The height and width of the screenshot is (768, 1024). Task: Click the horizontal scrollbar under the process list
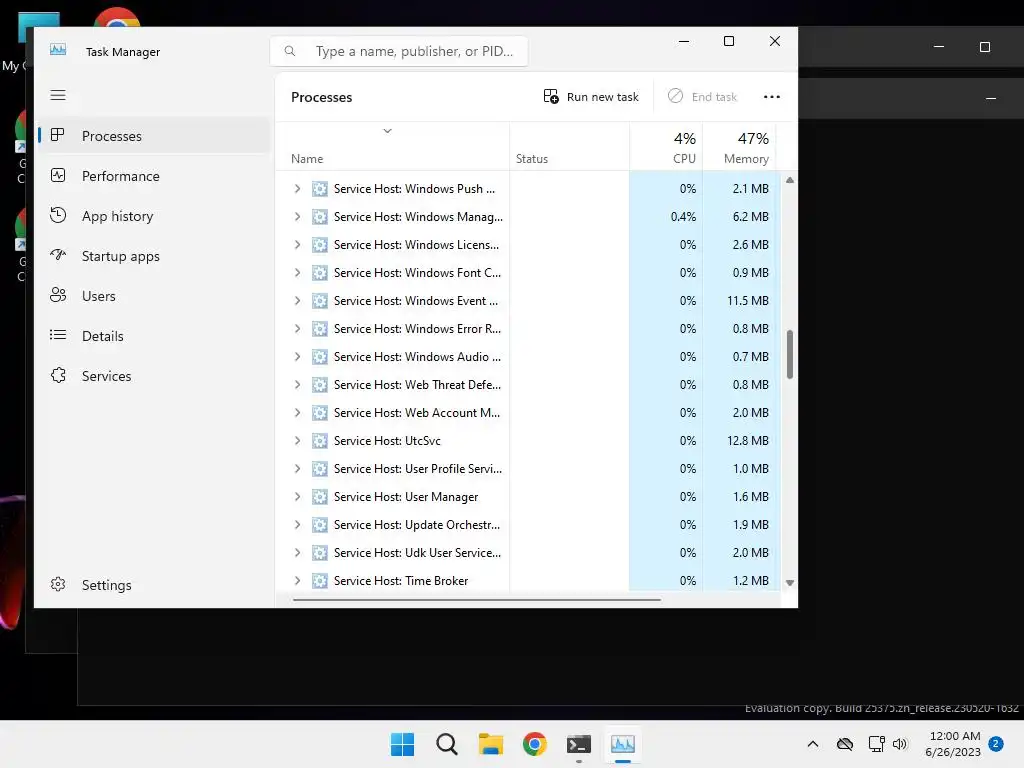(x=477, y=599)
